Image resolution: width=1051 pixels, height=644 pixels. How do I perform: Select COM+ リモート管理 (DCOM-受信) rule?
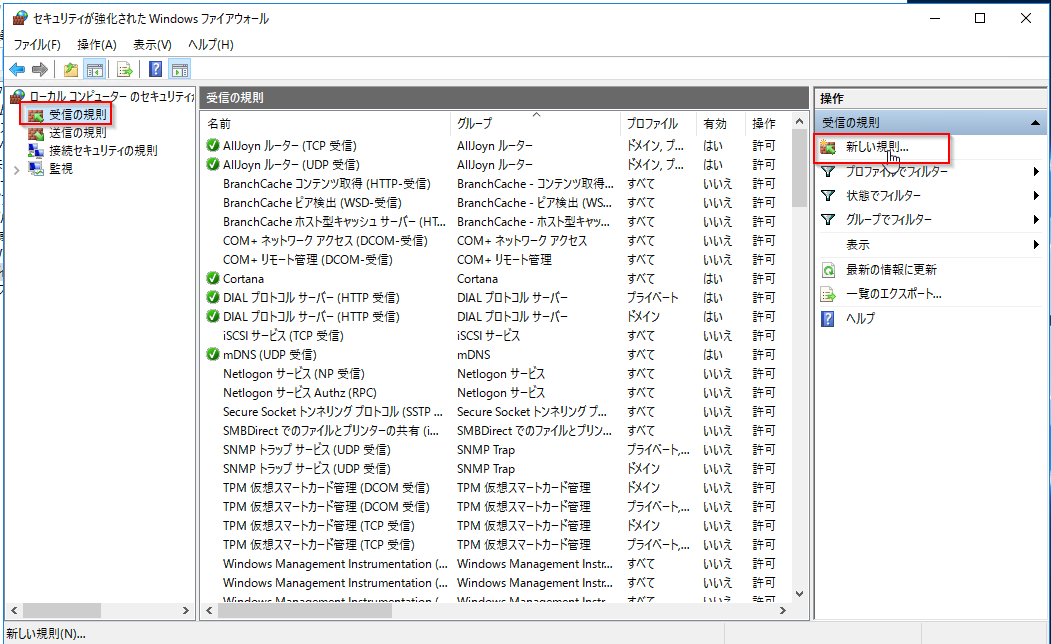[x=496, y=259]
